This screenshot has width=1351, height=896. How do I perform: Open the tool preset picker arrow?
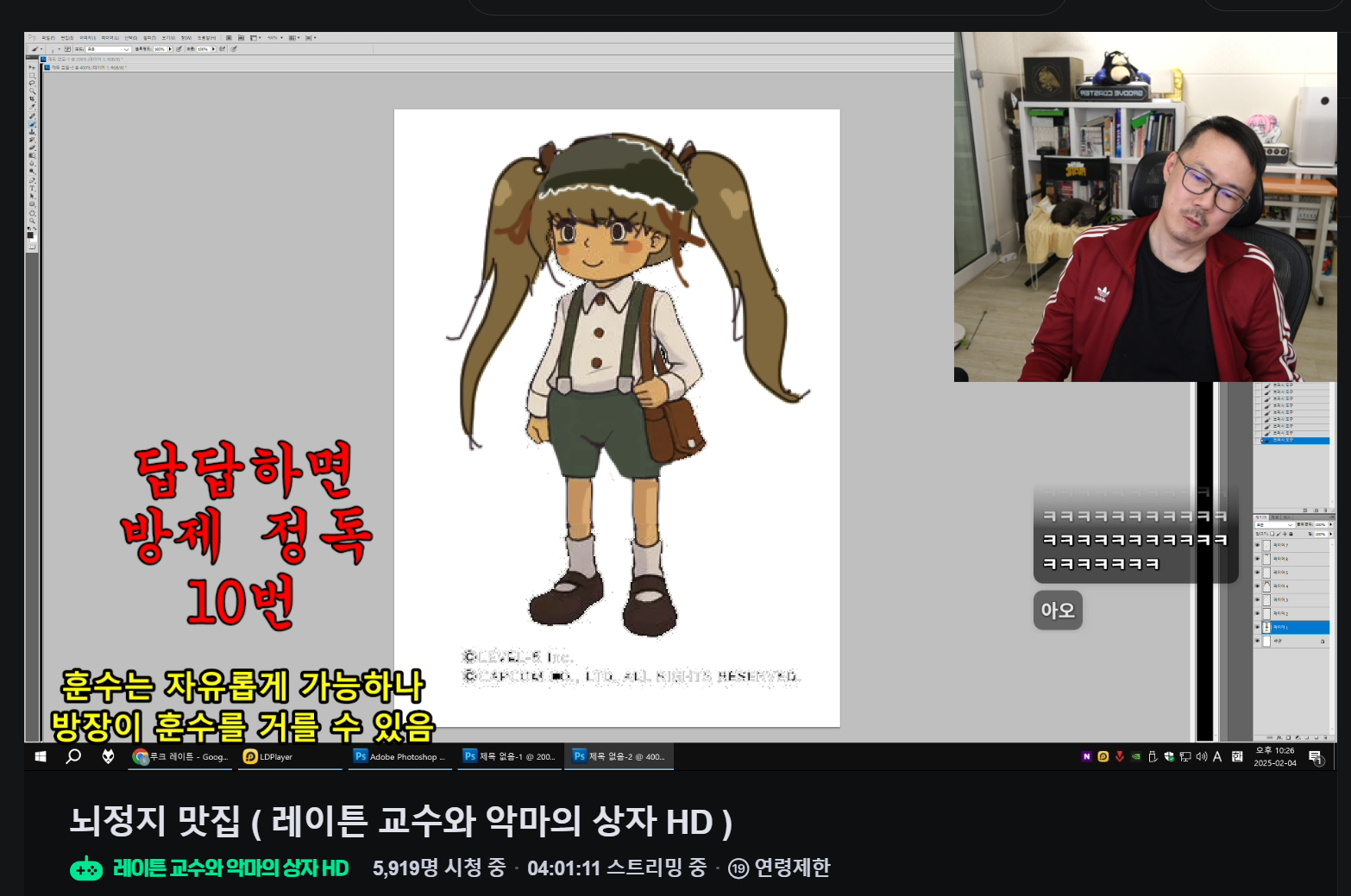[x=41, y=49]
